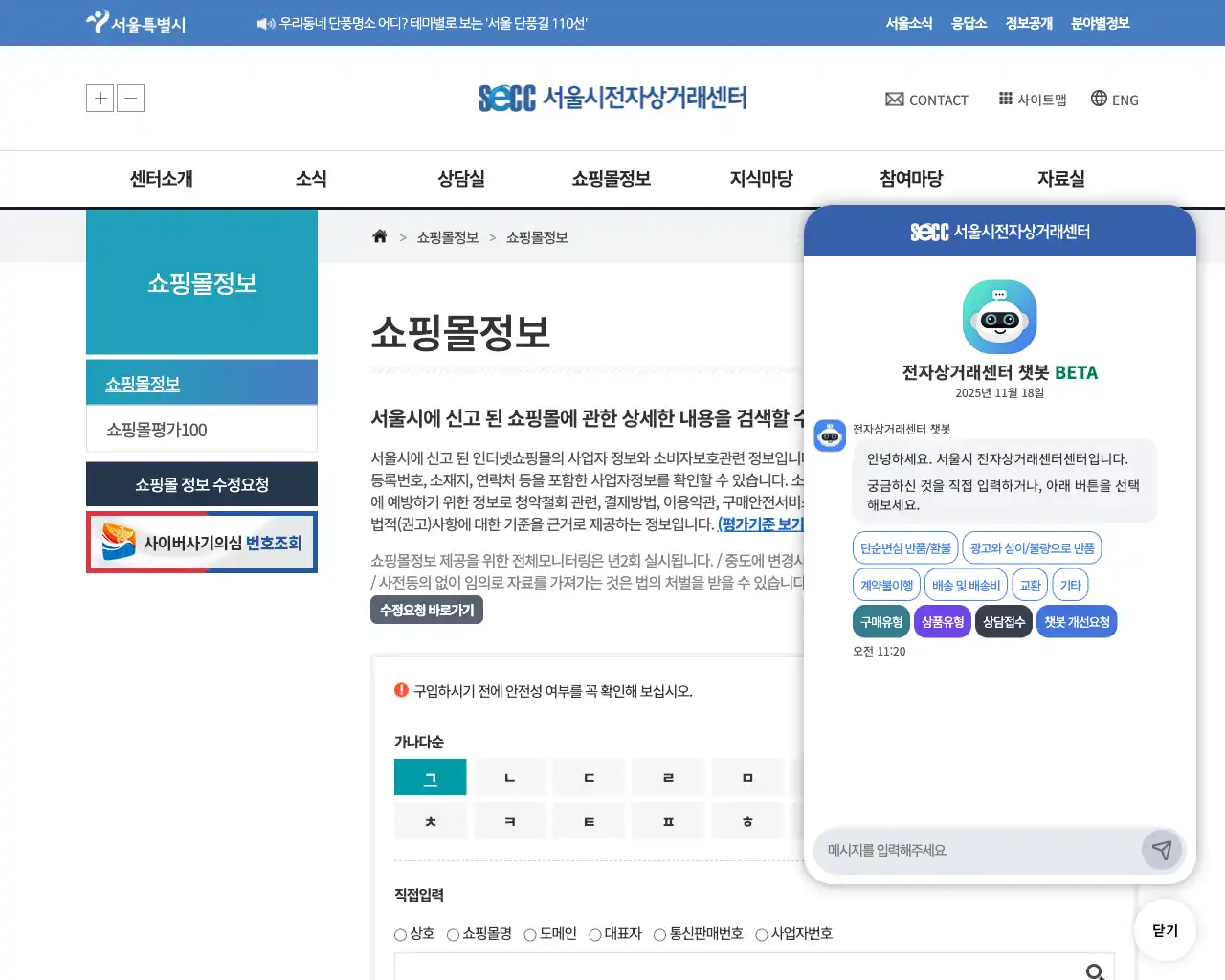The image size is (1225, 980).
Task: Open the 상담실 navigation menu
Action: [460, 178]
